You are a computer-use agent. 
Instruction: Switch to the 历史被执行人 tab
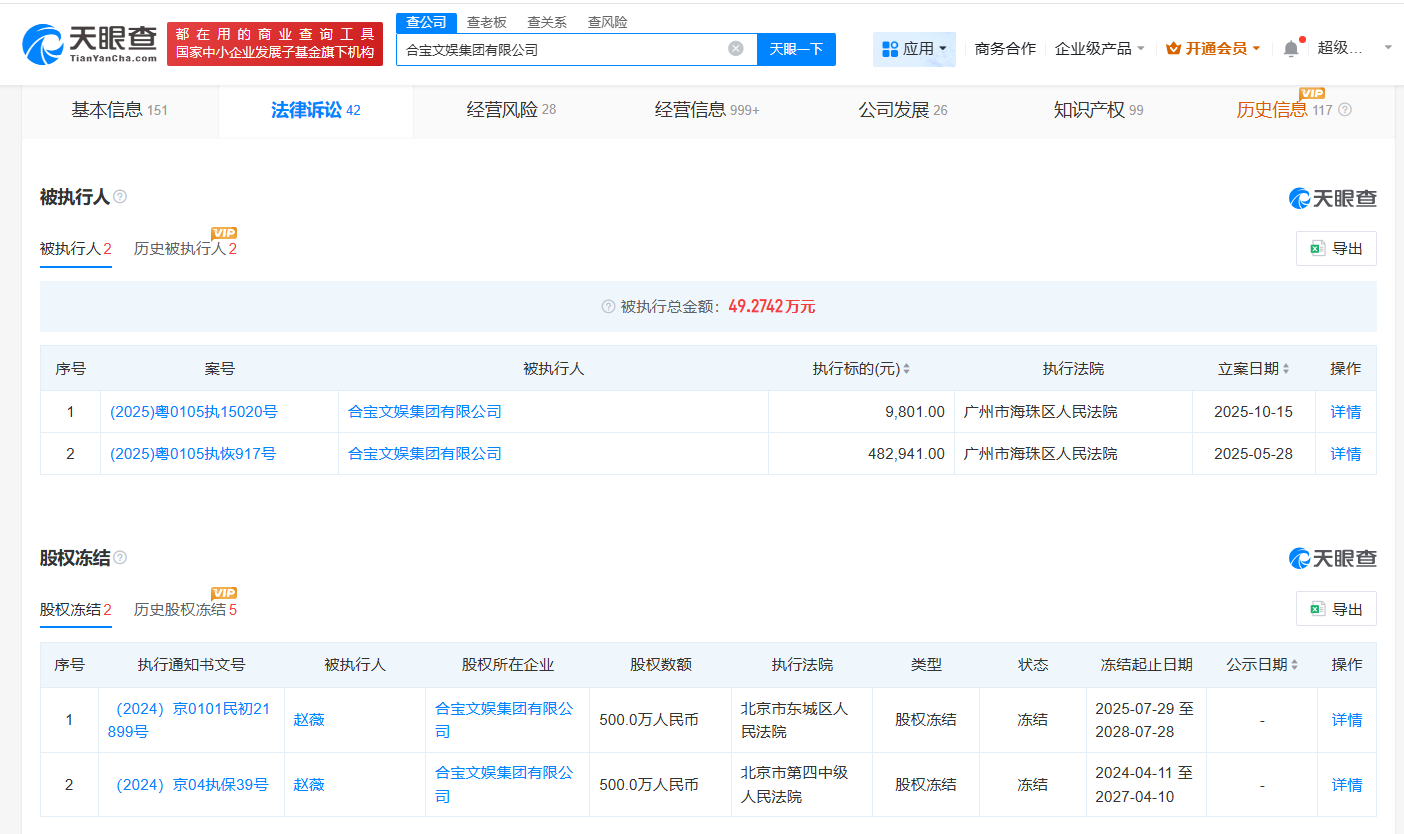coord(186,248)
